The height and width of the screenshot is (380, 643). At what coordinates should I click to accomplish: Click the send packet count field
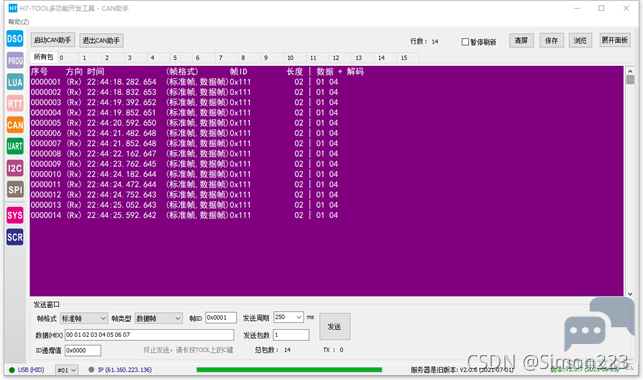coord(291,335)
